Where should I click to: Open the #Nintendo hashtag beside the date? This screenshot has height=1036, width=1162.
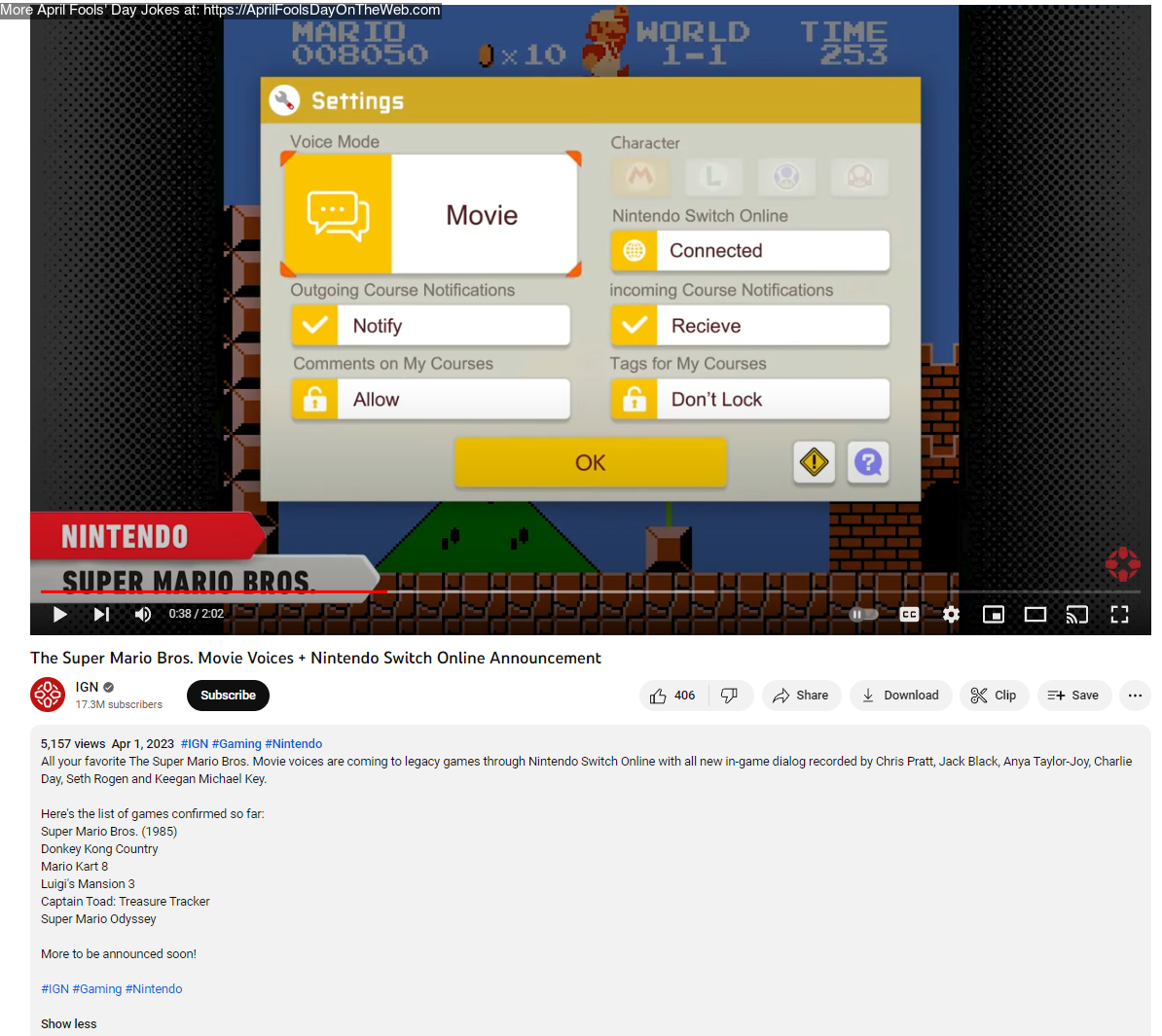(294, 743)
